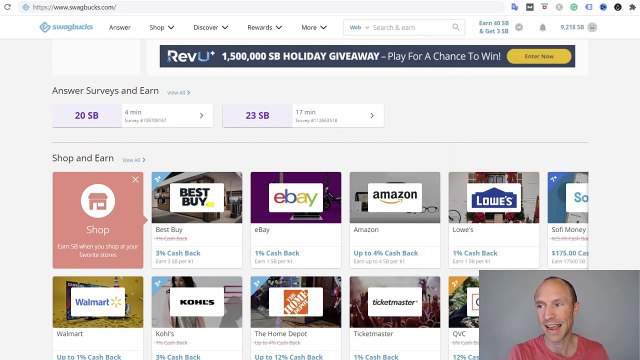Expand the More dropdown menu
The width and height of the screenshot is (640, 360).
pos(314,27)
